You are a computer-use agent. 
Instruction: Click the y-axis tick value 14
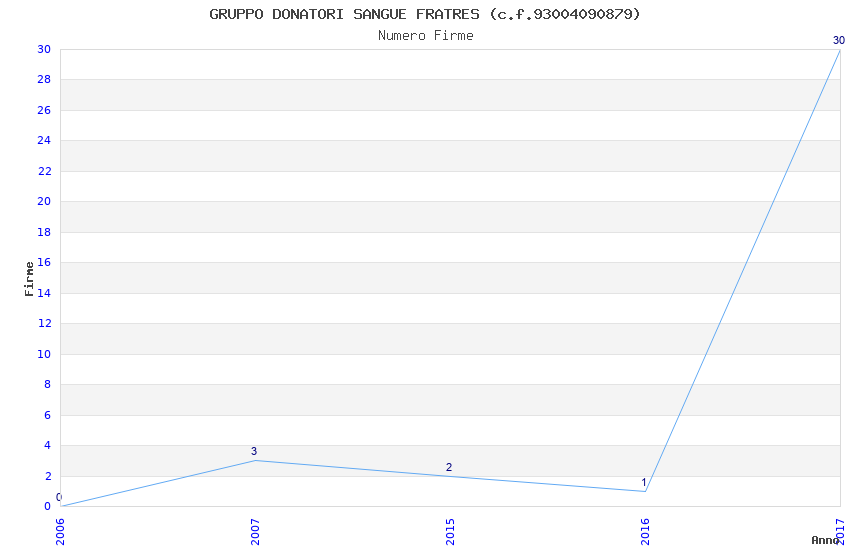[44, 293]
